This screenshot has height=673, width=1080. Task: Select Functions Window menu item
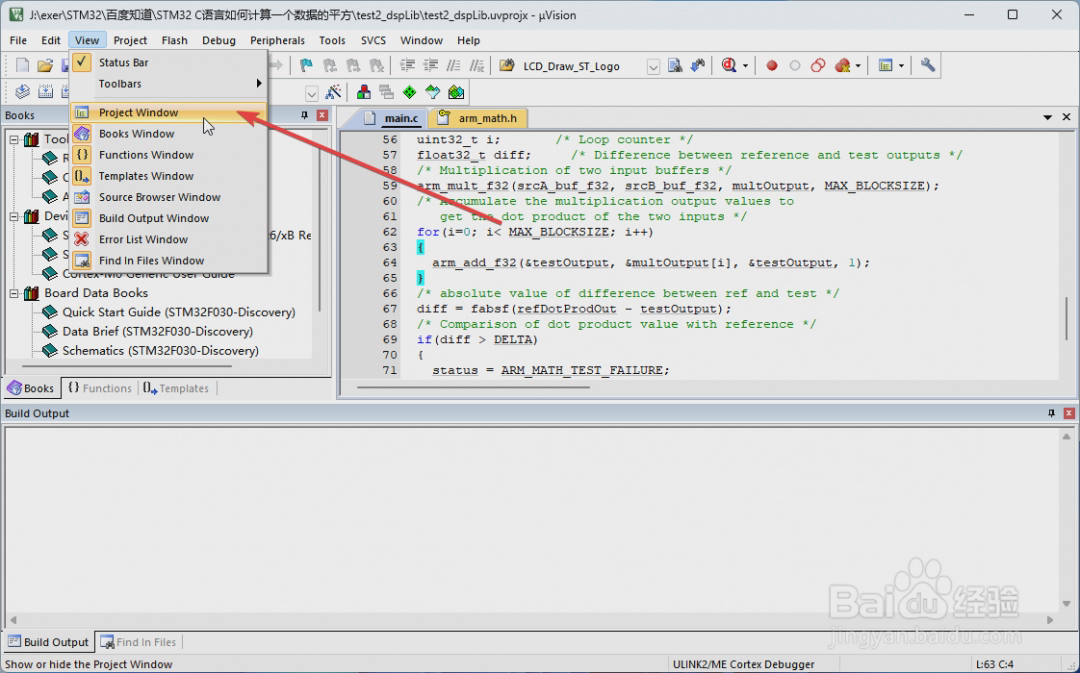click(167, 155)
